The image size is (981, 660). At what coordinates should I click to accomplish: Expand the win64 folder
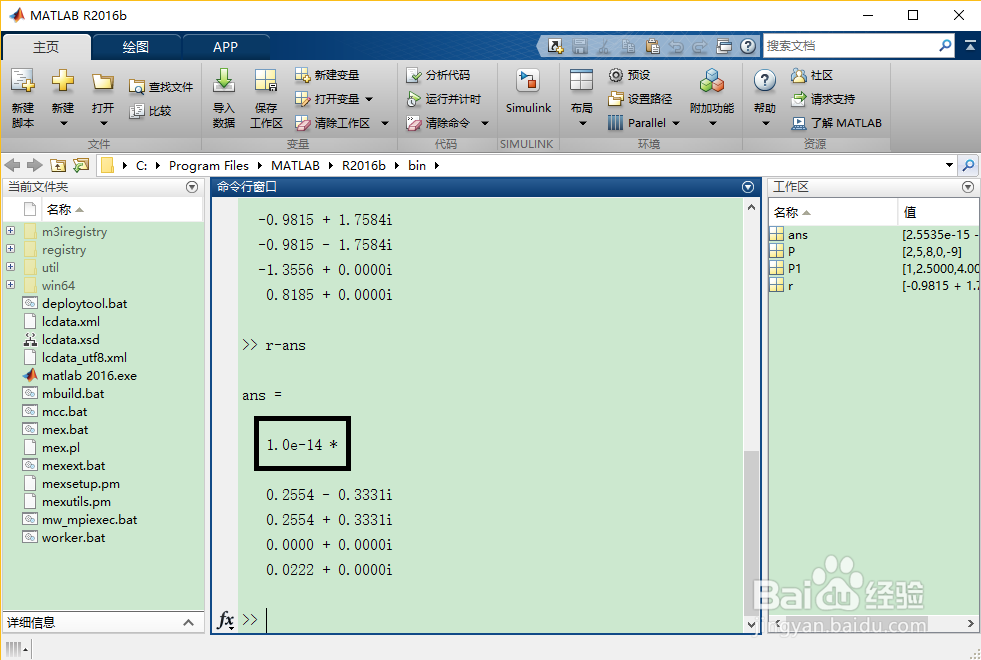point(11,285)
